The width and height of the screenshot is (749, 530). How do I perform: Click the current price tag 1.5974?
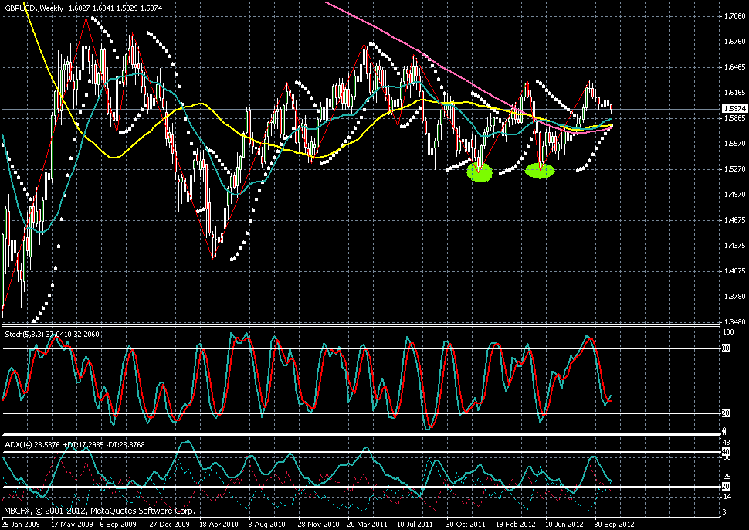click(x=735, y=109)
